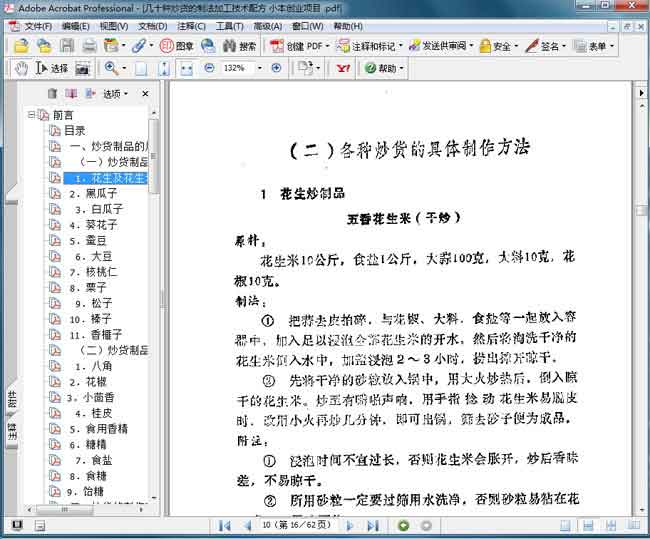Click the document vertical scrollbar thumb
The height and width of the screenshot is (539, 650).
click(x=640, y=211)
